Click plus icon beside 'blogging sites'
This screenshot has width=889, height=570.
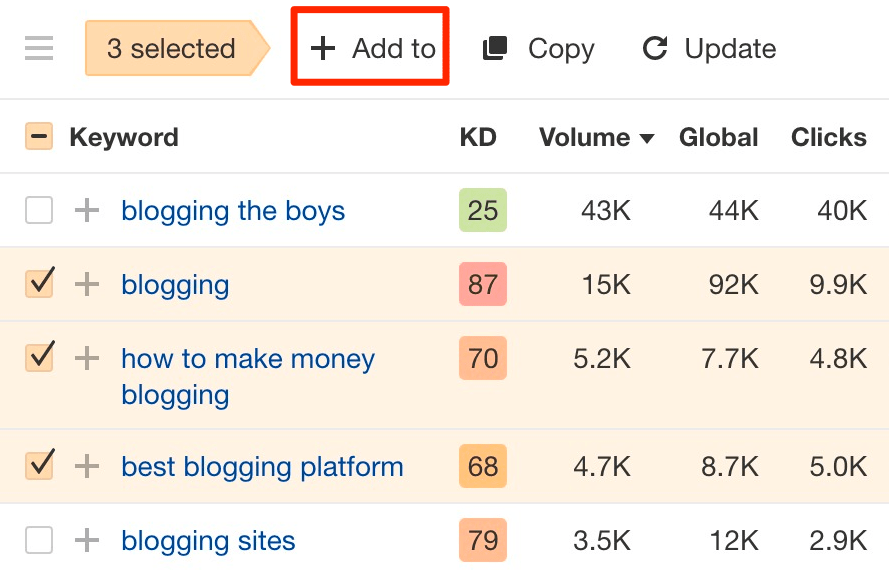point(88,541)
